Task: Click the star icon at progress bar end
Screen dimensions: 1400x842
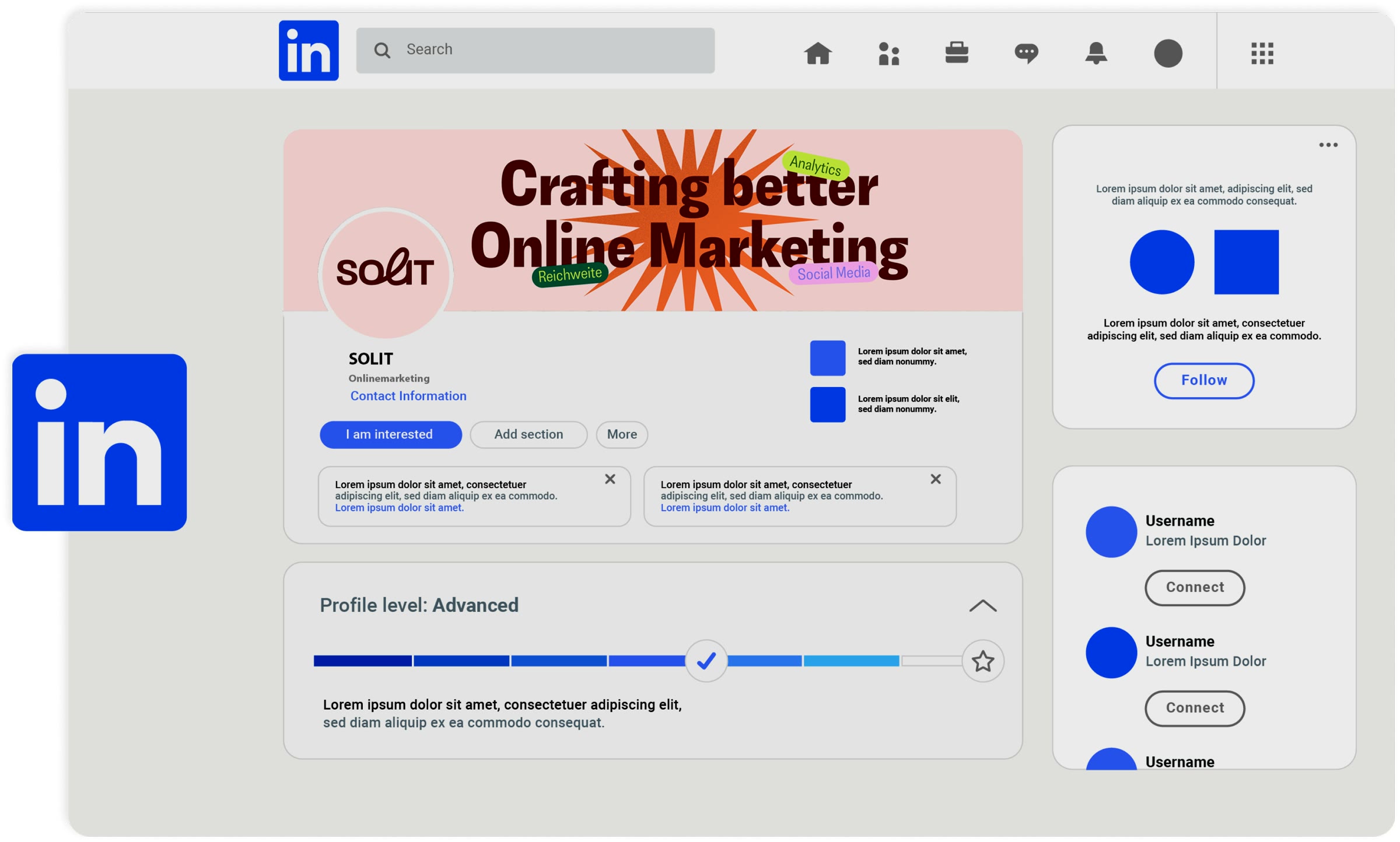Action: pos(983,661)
